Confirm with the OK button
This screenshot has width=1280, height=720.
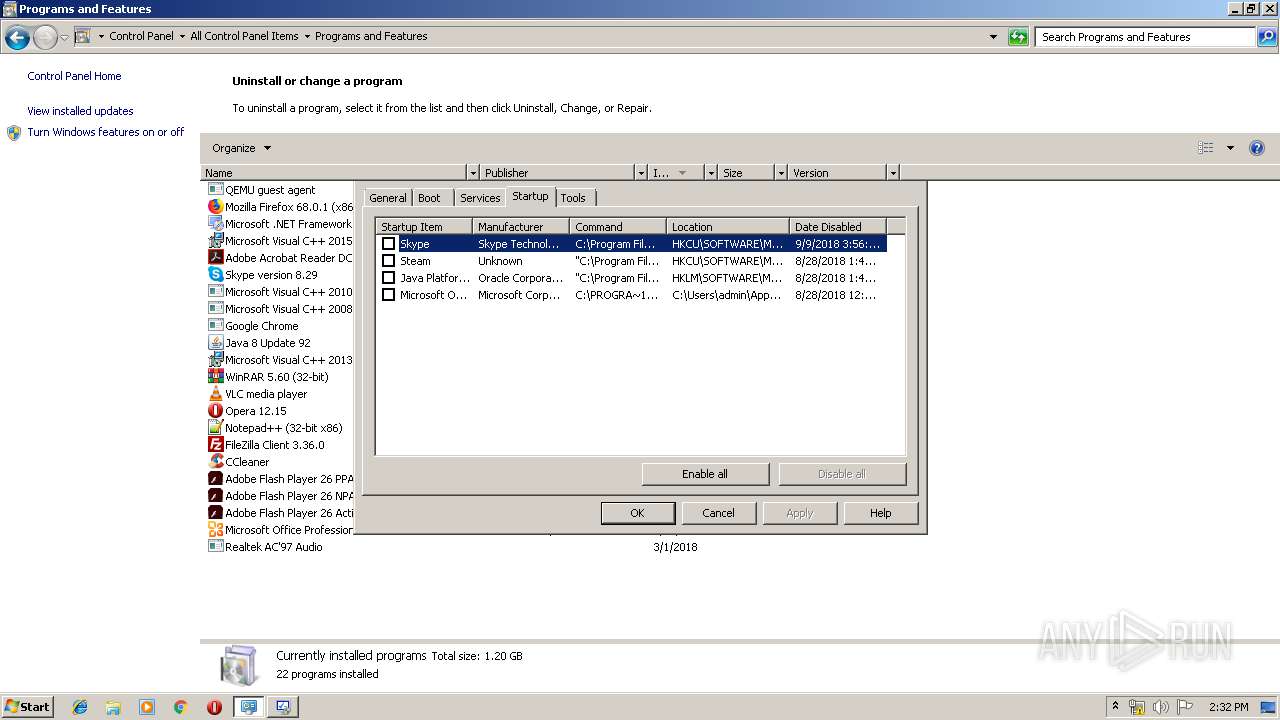[637, 513]
